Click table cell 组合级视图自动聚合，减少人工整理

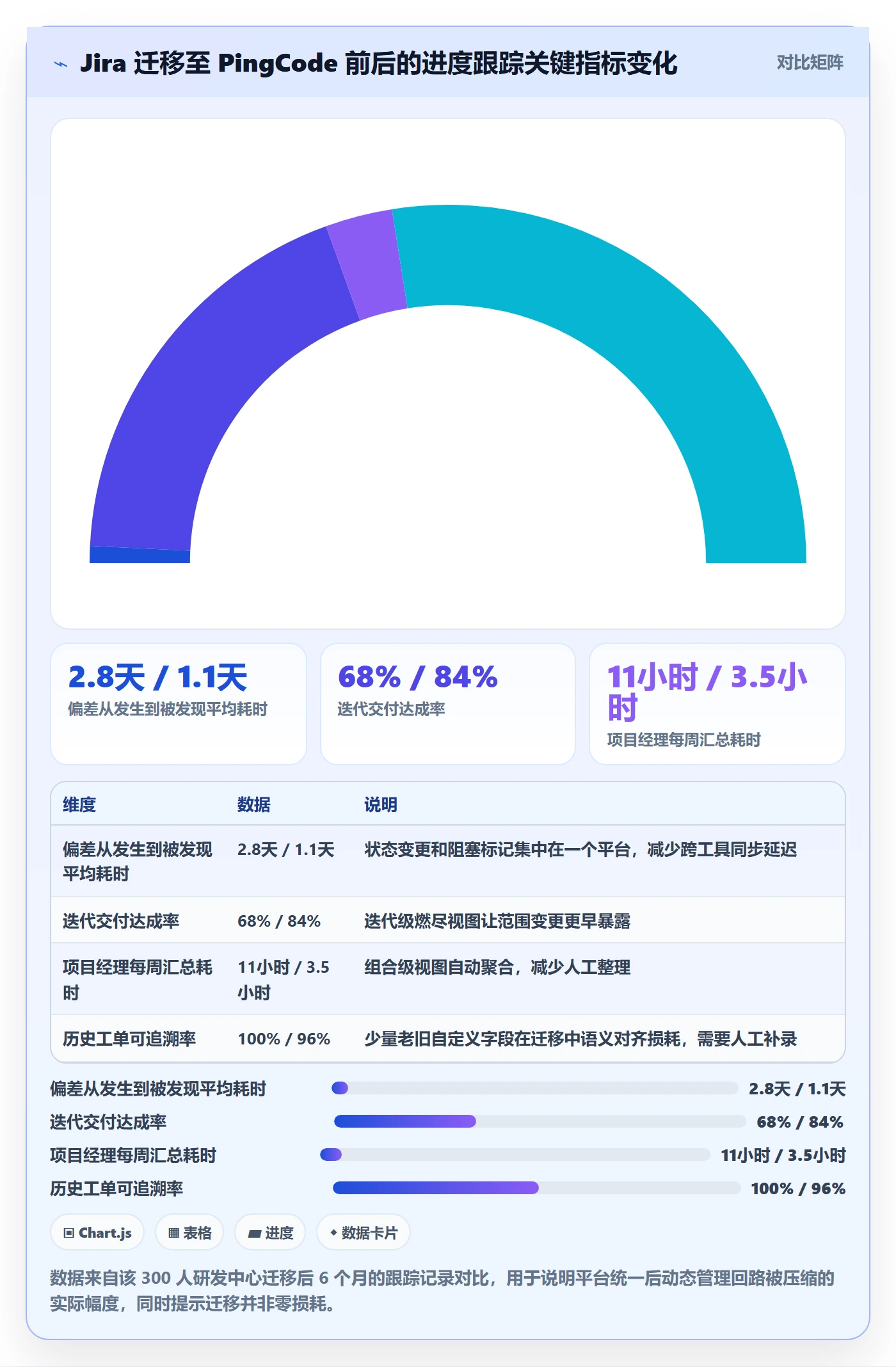pyautogui.click(x=497, y=967)
